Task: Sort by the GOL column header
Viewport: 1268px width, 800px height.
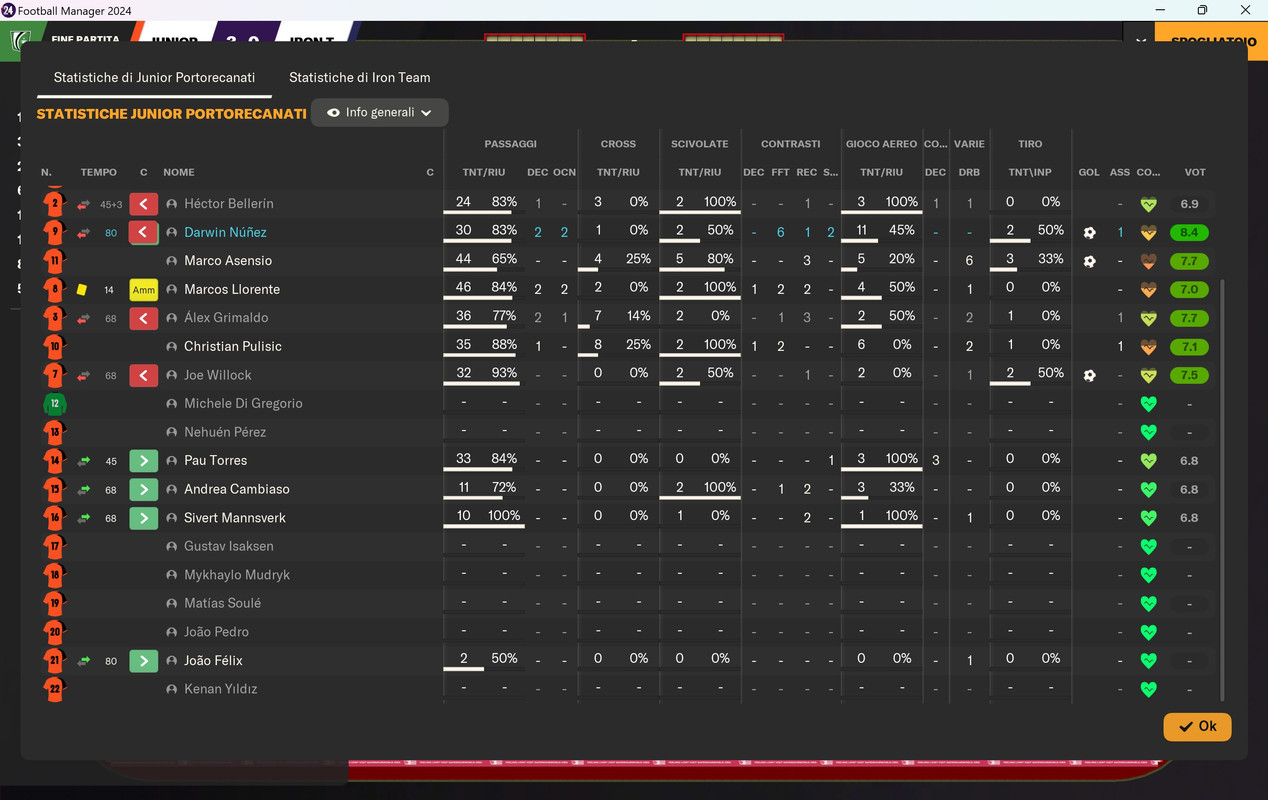Action: pyautogui.click(x=1089, y=172)
